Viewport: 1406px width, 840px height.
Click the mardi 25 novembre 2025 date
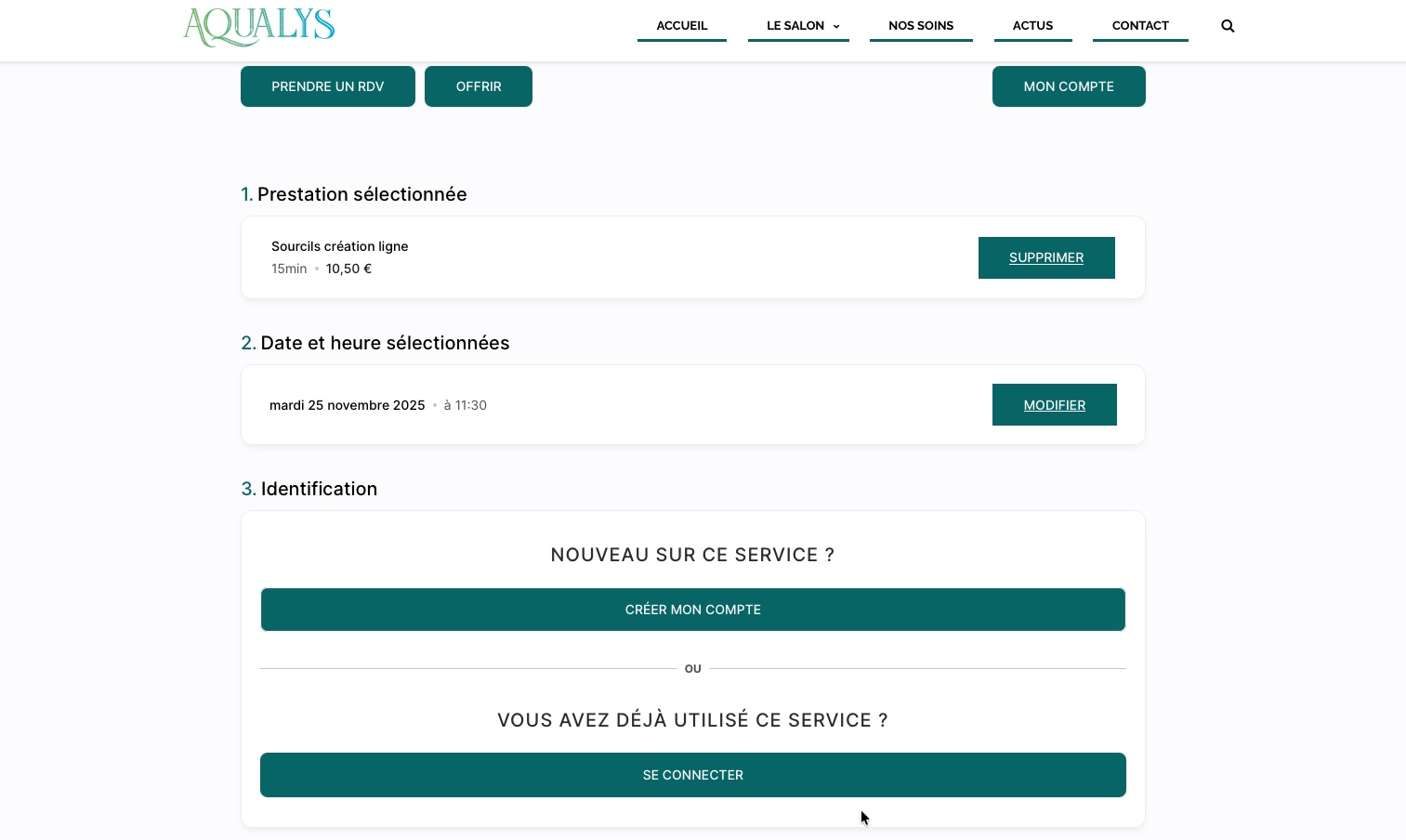(347, 405)
